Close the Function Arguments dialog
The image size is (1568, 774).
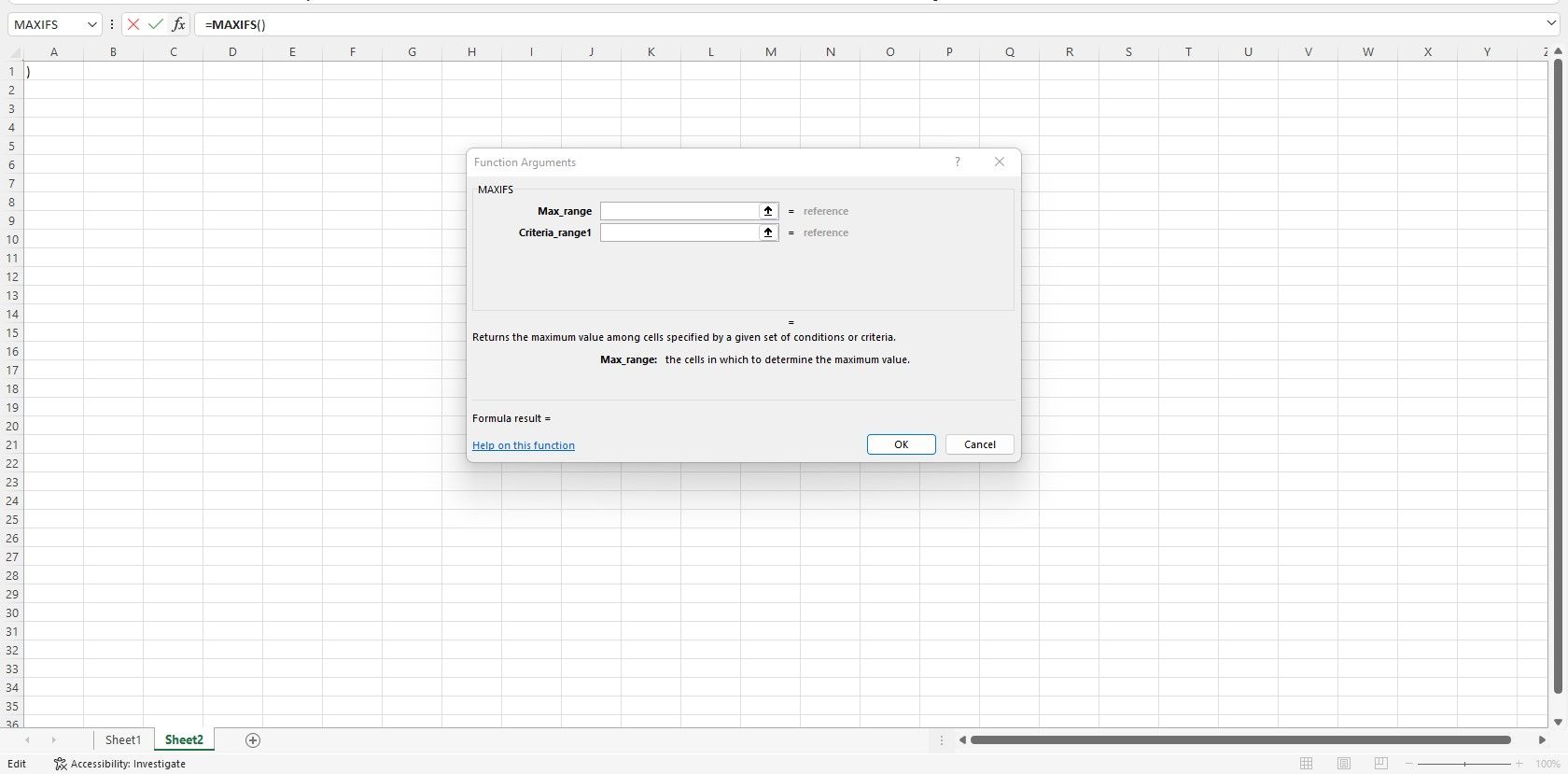point(1000,162)
